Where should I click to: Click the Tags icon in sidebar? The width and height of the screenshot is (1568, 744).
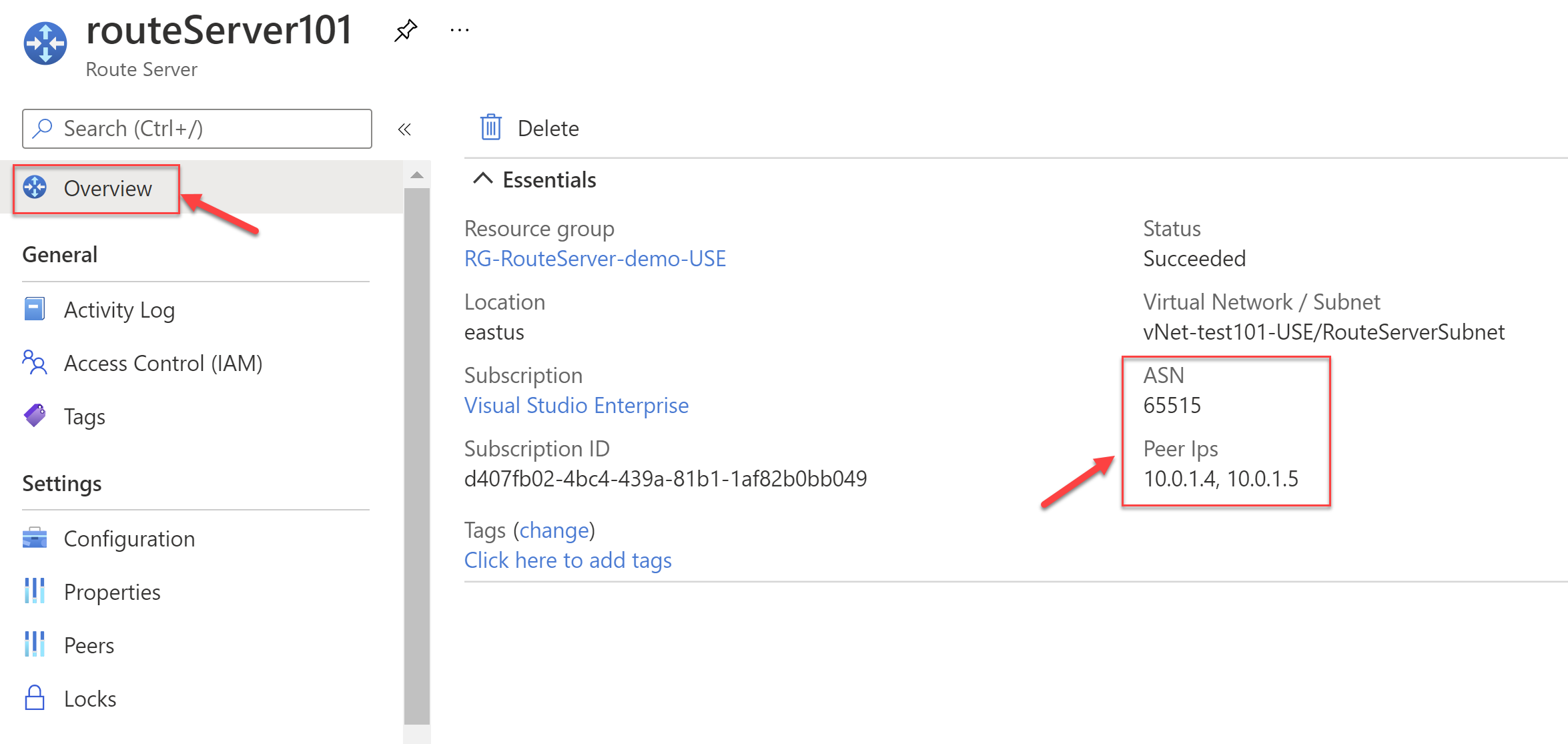click(x=36, y=416)
